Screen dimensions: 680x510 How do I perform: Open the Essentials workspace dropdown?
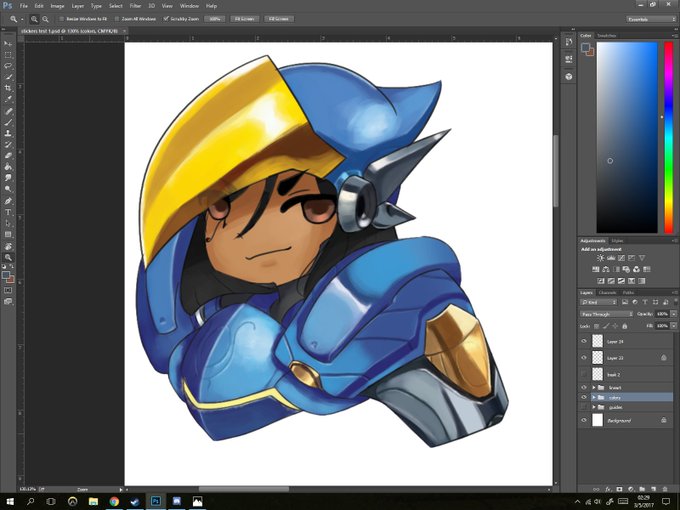coord(651,19)
